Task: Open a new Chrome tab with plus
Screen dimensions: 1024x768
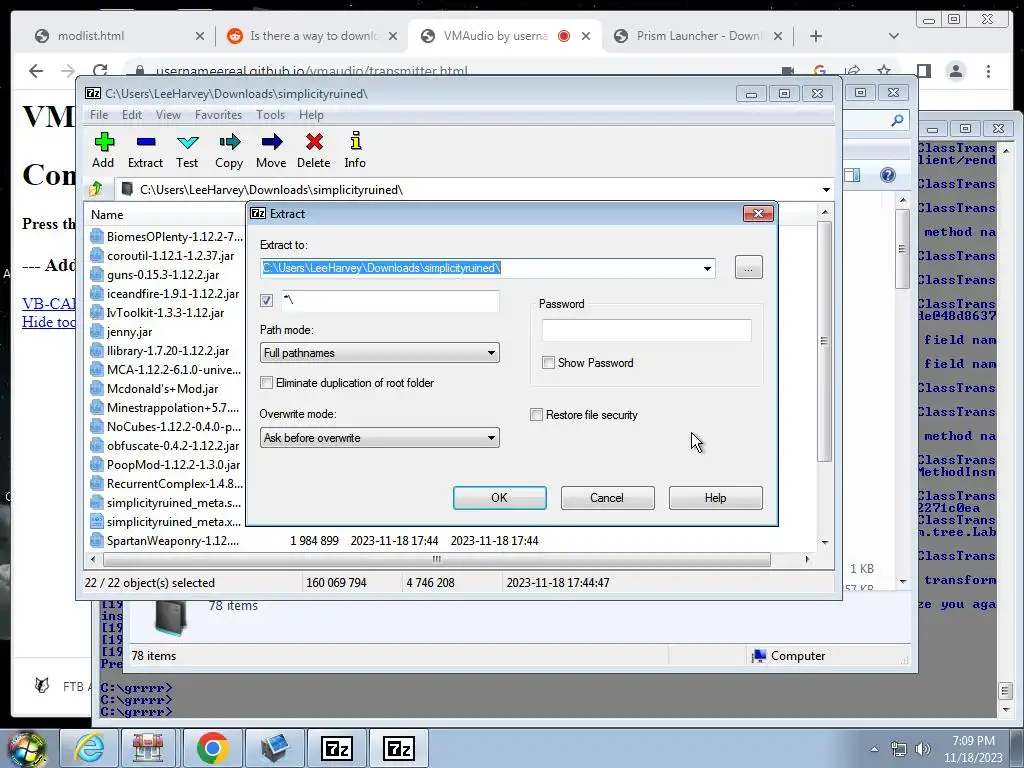Action: tap(816, 36)
